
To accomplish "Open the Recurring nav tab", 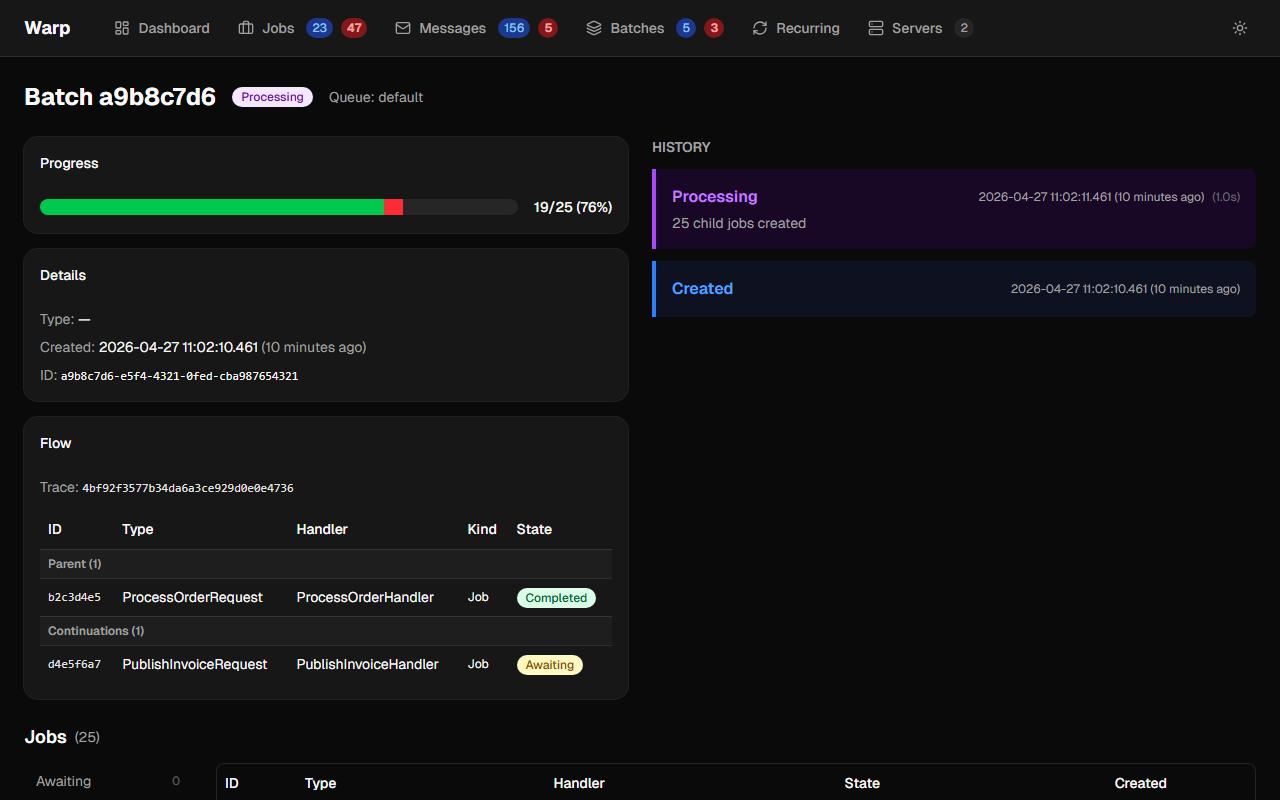I will click(x=807, y=28).
